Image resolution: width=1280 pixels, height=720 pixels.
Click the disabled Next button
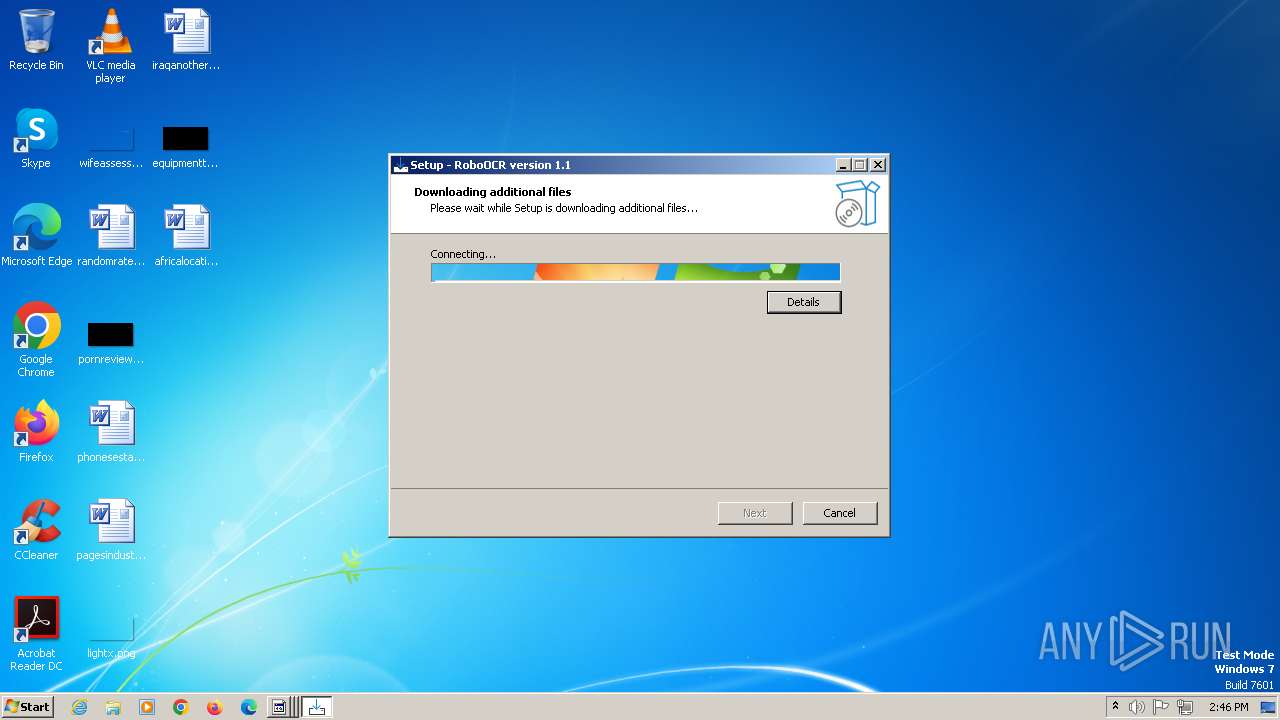tap(755, 513)
